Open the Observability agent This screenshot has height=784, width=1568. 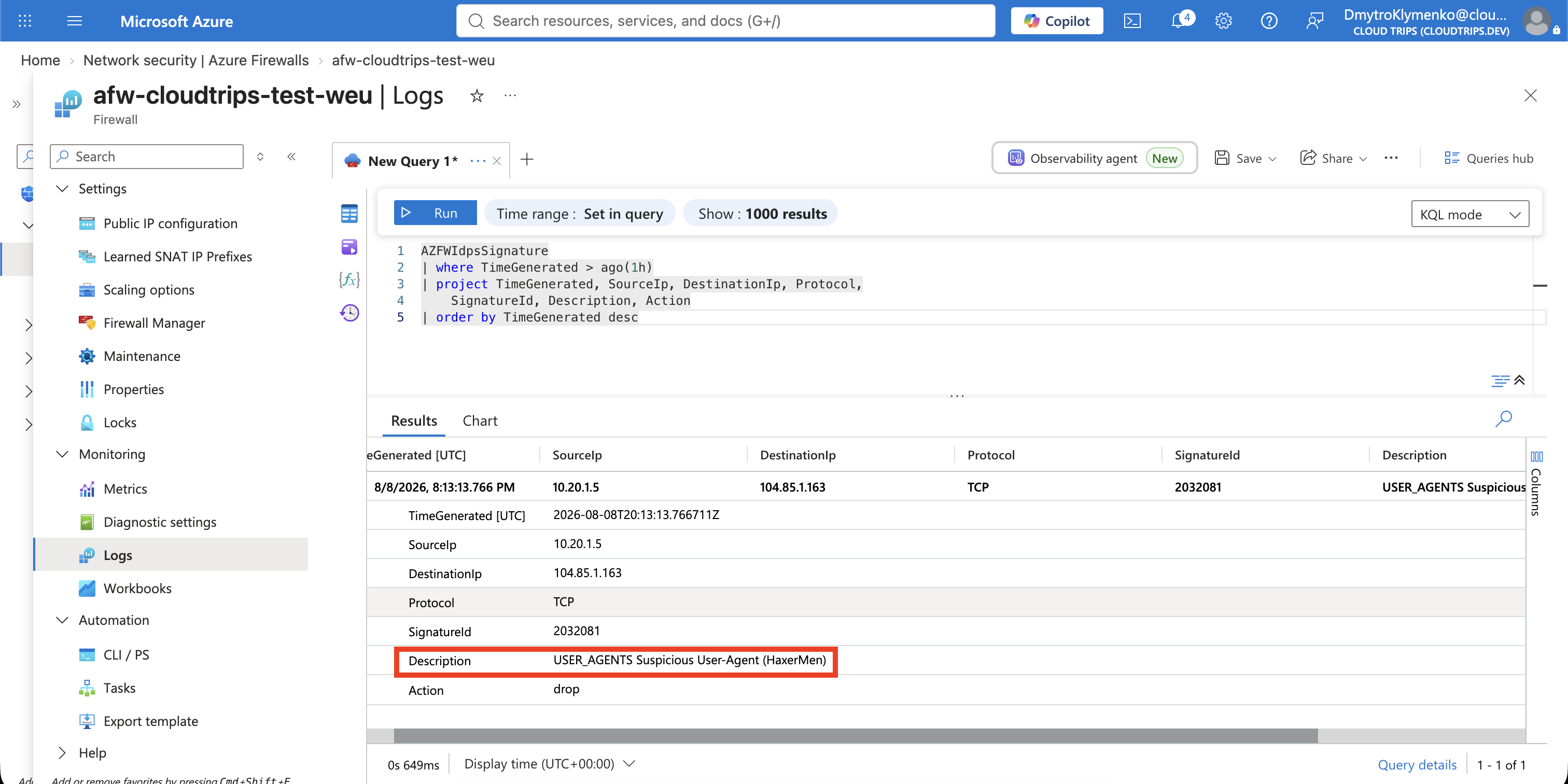point(1095,158)
